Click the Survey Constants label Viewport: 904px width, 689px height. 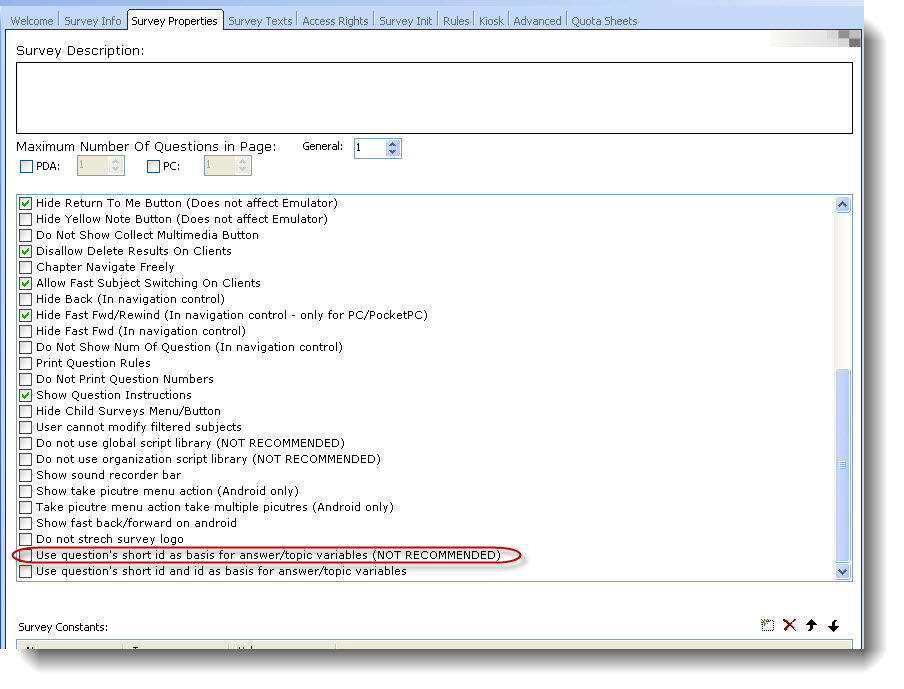coord(63,627)
